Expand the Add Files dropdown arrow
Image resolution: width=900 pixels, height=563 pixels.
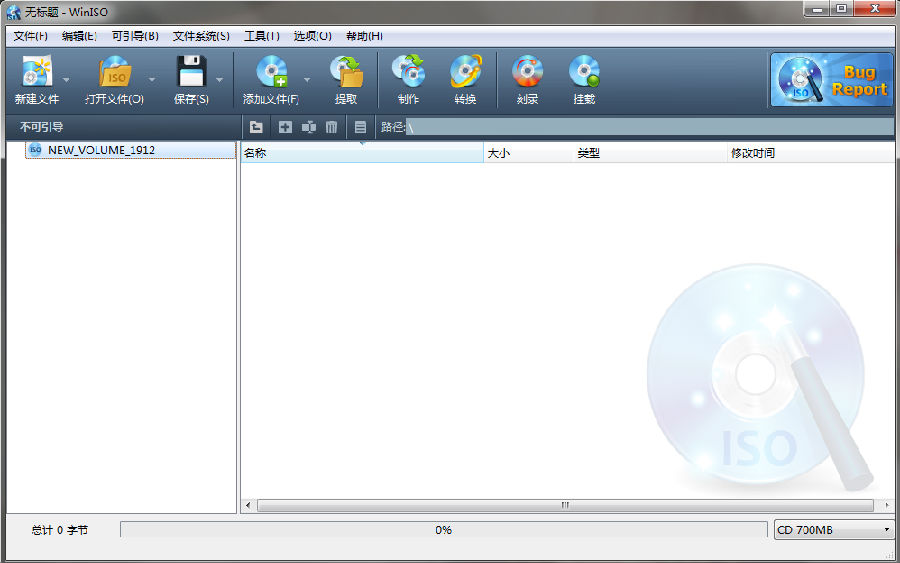pos(307,80)
